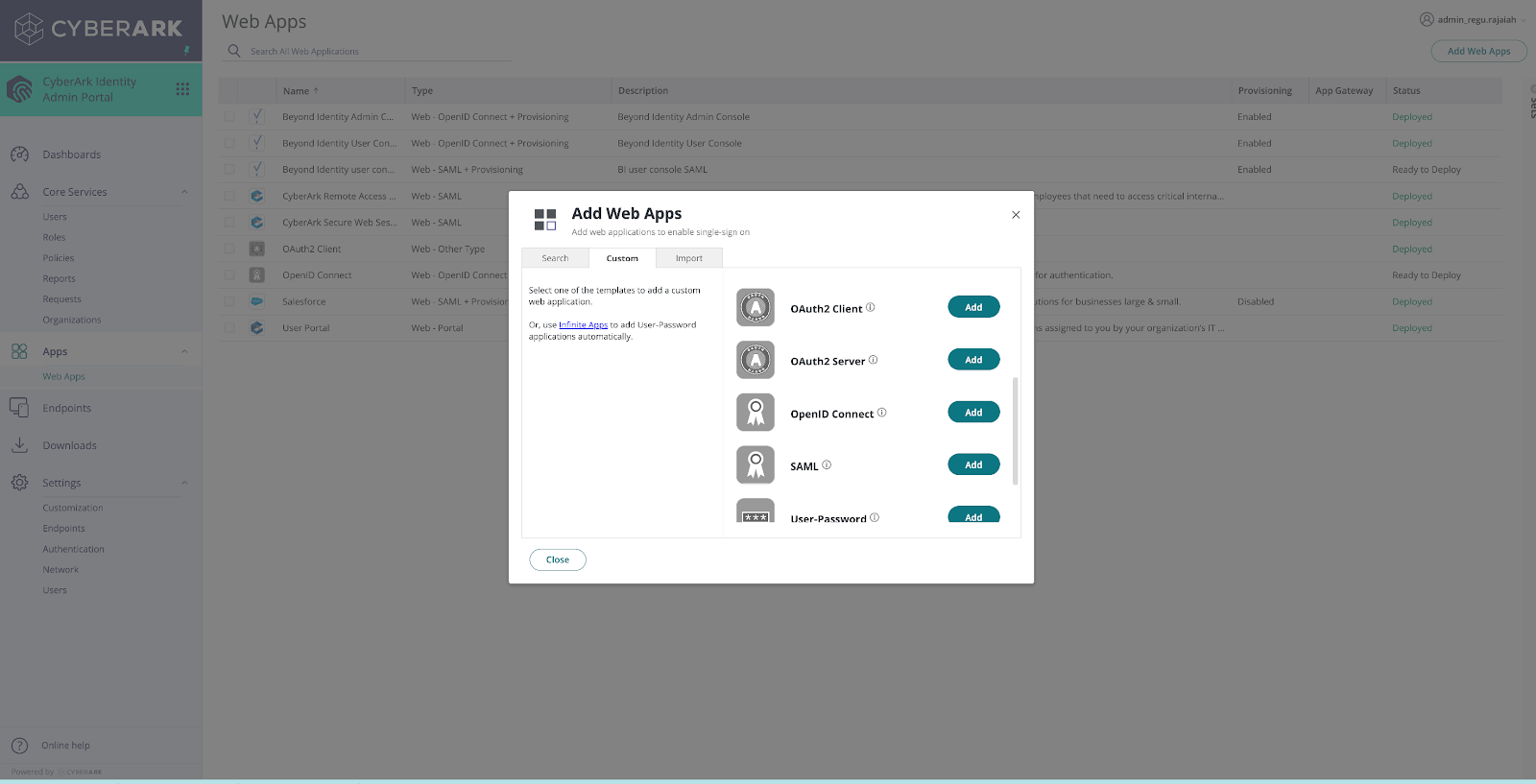
Task: Click the OAuth2 Server template icon
Action: pos(756,360)
